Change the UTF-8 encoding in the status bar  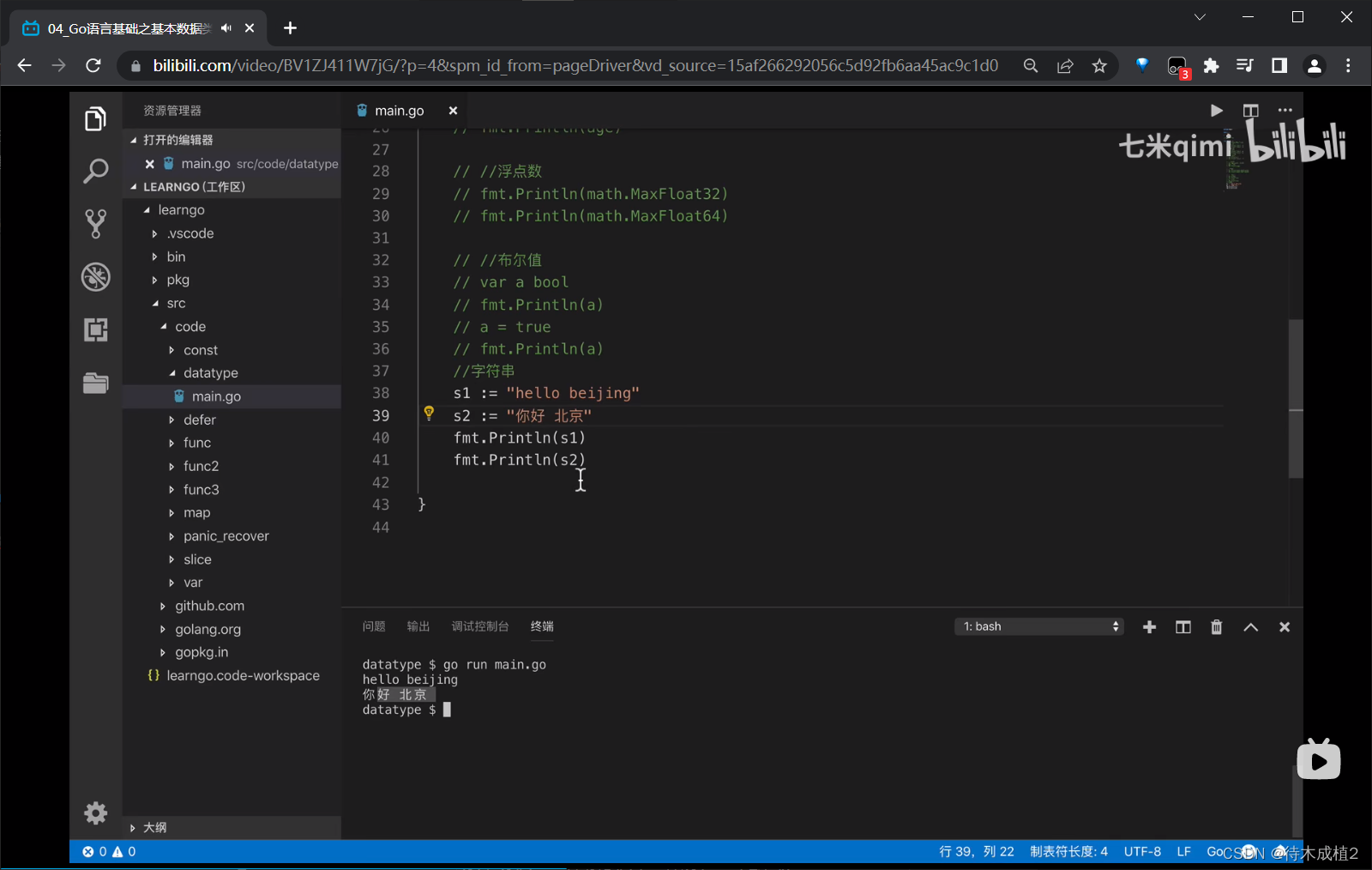[1142, 851]
